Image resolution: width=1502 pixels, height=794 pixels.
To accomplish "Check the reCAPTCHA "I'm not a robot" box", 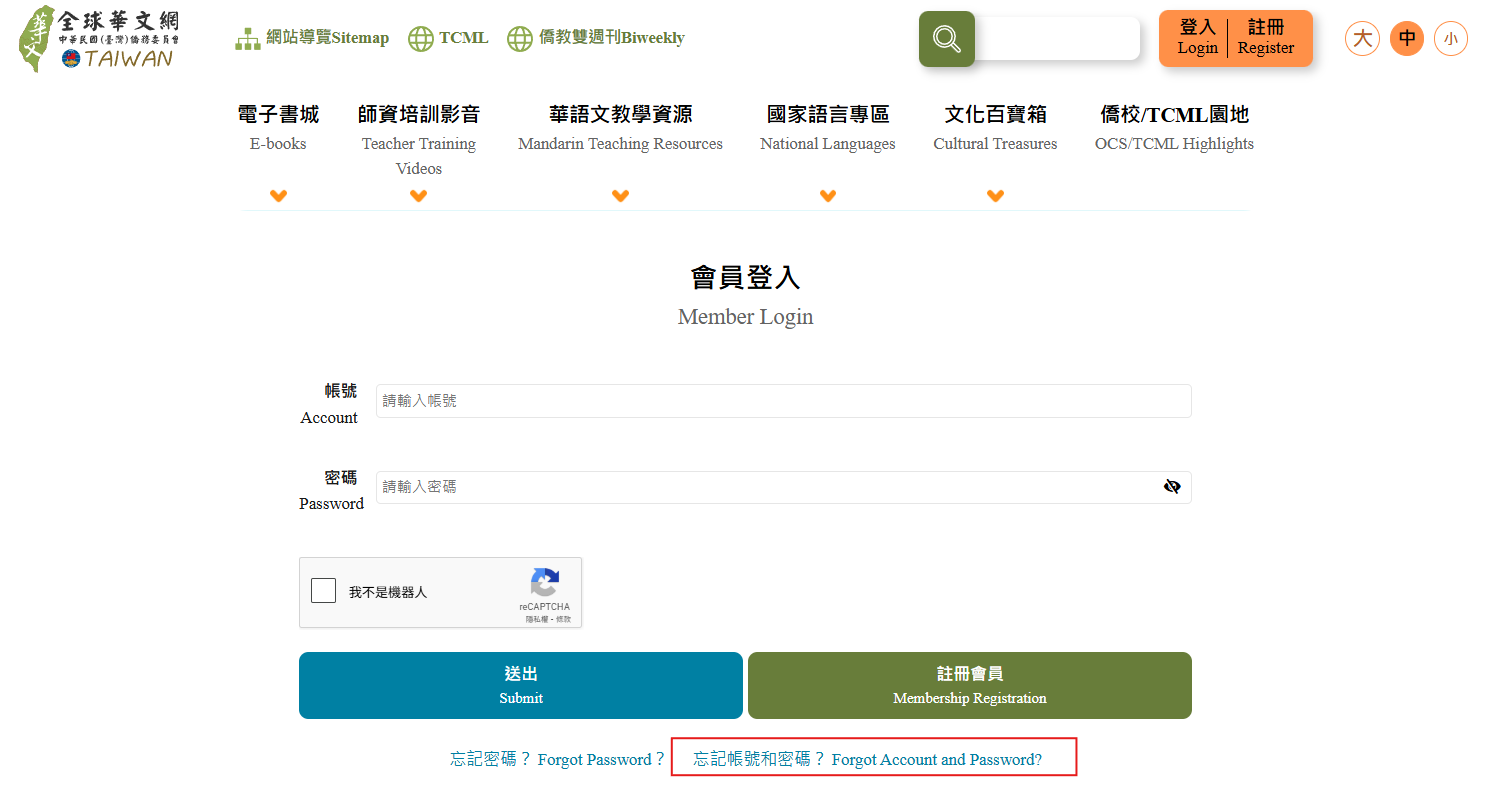I will tap(324, 591).
